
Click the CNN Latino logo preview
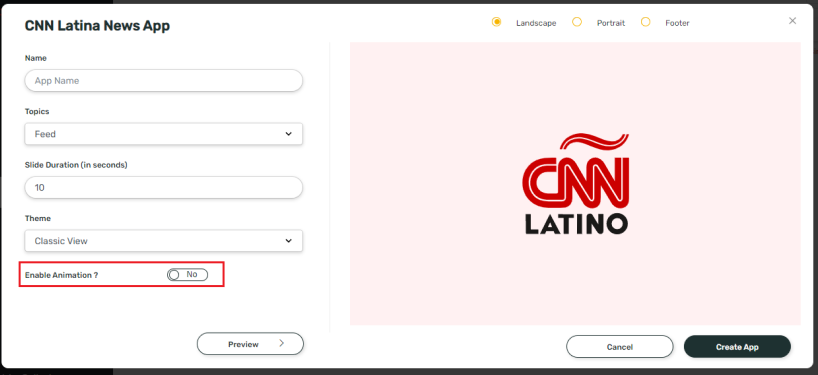click(x=575, y=184)
